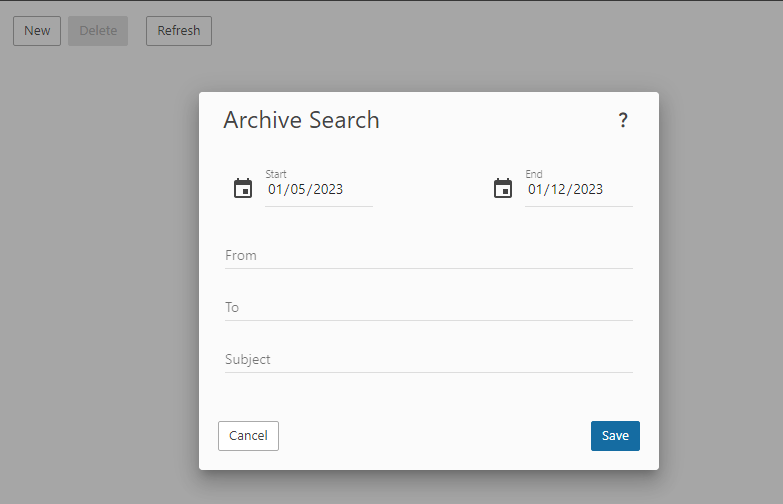Refresh the archive search list
783x504 pixels.
click(179, 31)
